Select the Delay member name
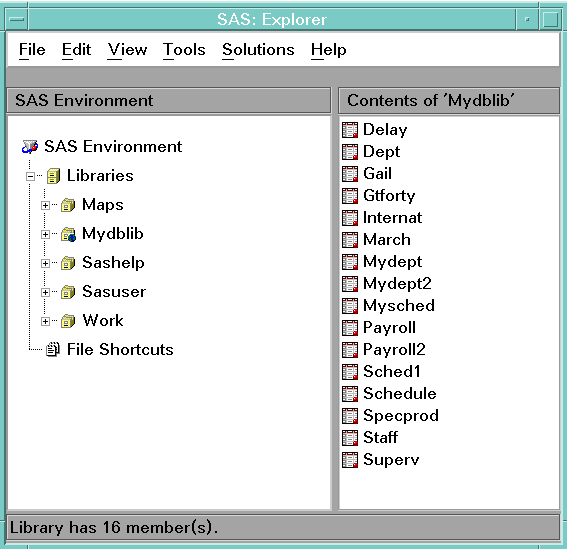 [385, 130]
